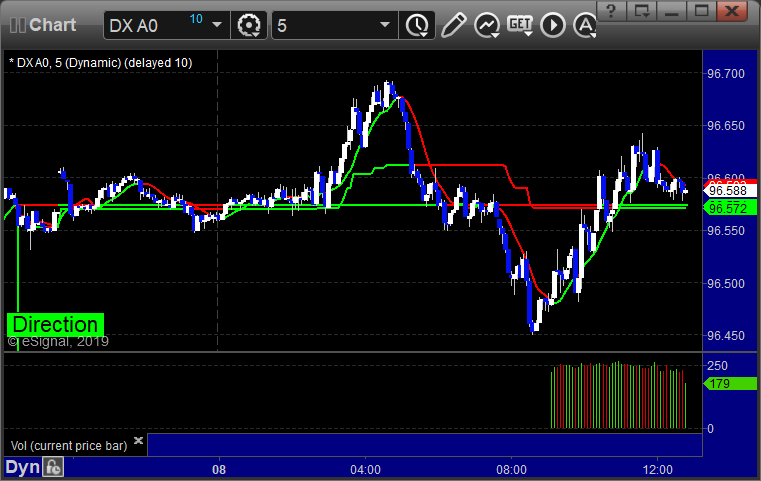Click the 12:00 time axis label
The image size is (761, 481).
point(658,470)
